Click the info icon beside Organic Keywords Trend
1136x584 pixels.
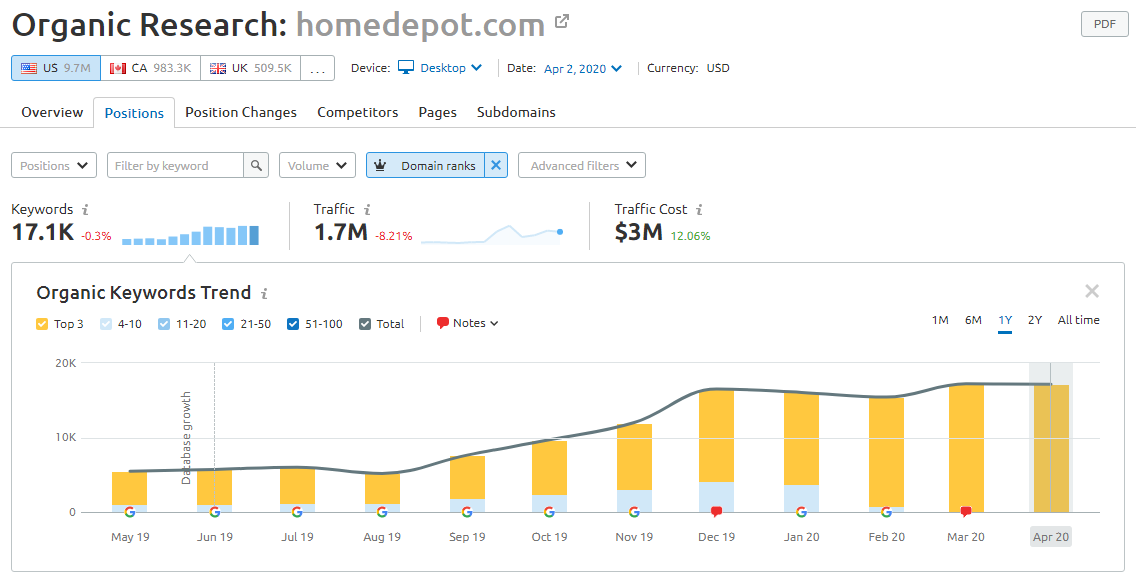point(264,293)
